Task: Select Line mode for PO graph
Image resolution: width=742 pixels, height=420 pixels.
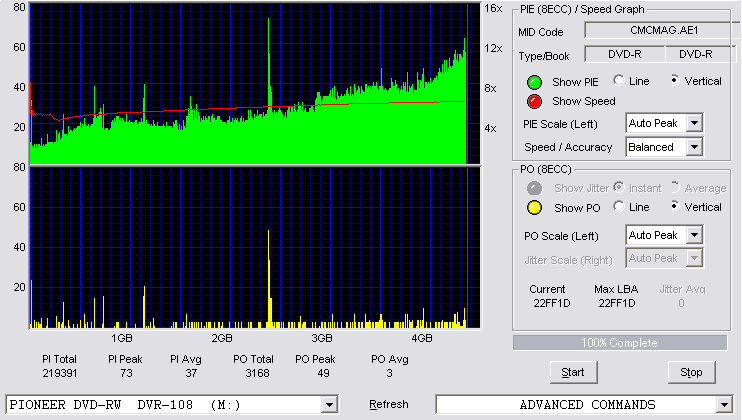Action: [618, 206]
